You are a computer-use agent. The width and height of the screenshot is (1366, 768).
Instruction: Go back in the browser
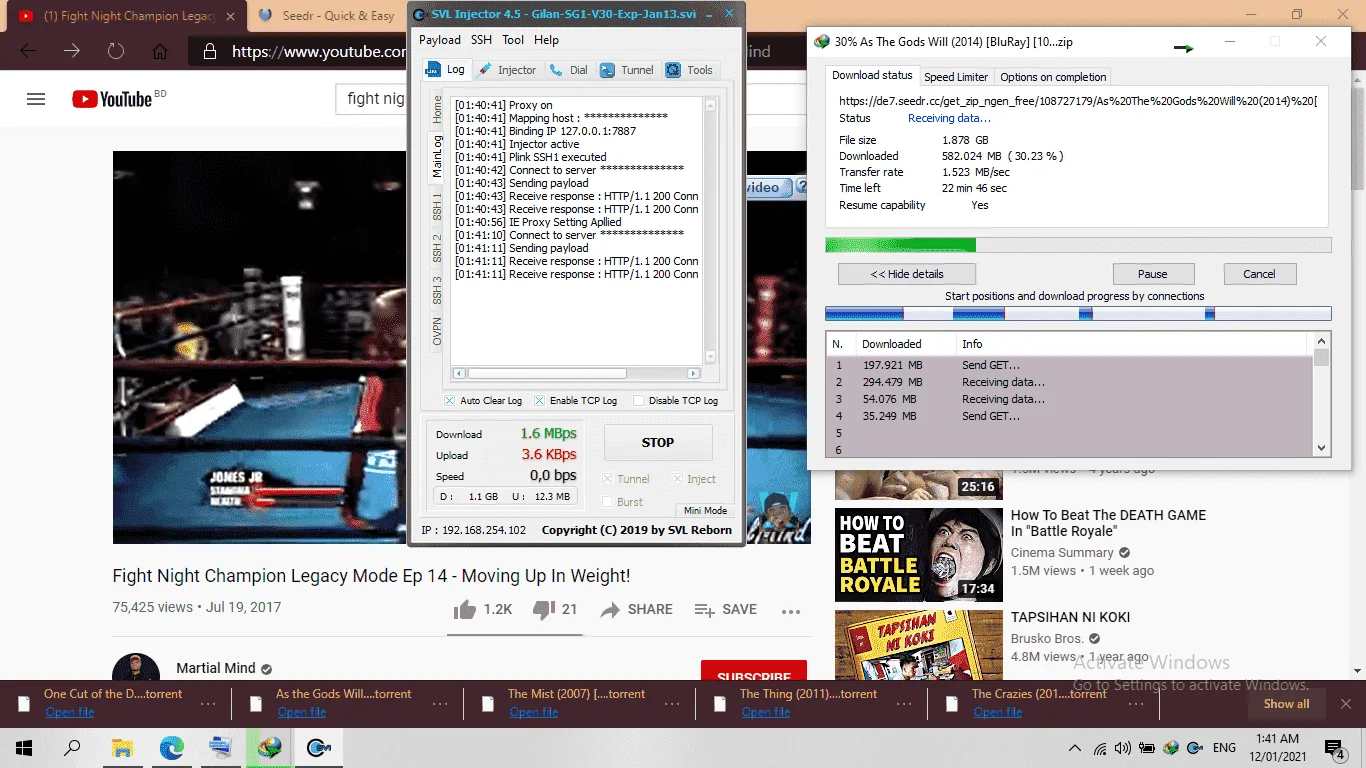point(28,51)
